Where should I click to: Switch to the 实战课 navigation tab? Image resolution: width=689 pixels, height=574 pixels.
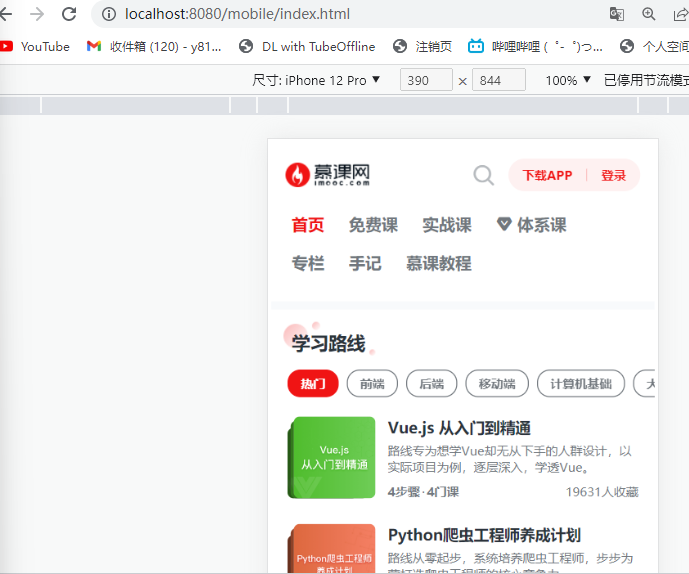coord(446,225)
